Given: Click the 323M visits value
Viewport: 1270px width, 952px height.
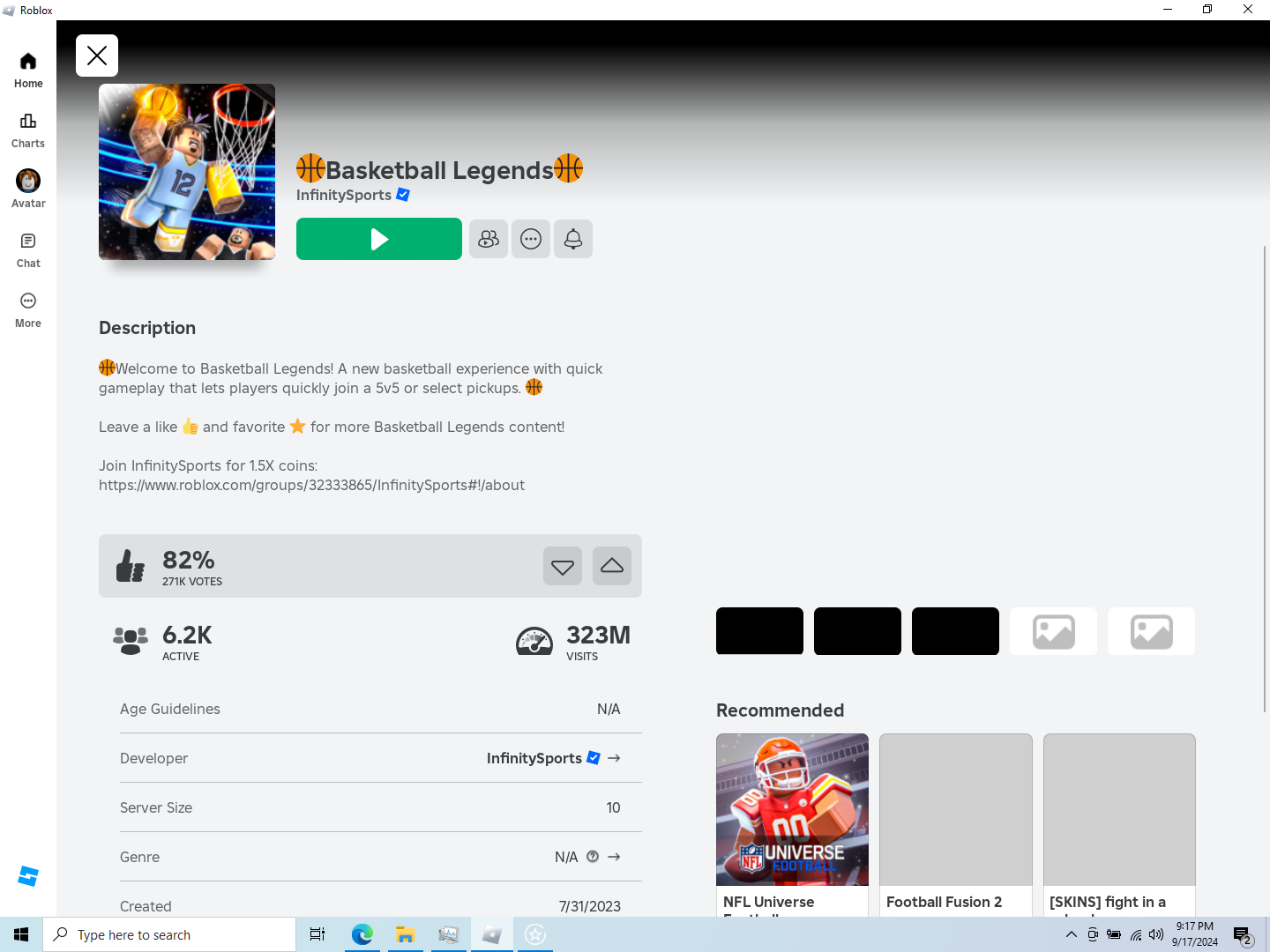Looking at the screenshot, I should point(598,635).
